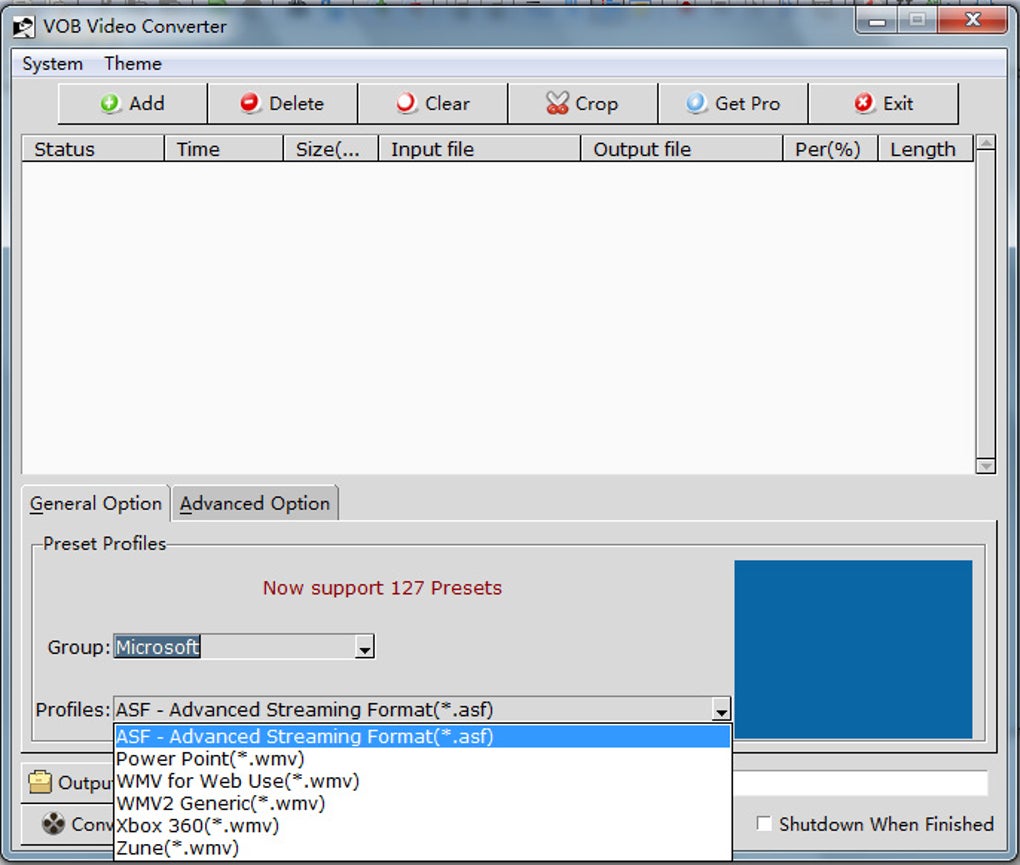The width and height of the screenshot is (1020, 865).
Task: Click the output path input field
Action: click(x=860, y=783)
